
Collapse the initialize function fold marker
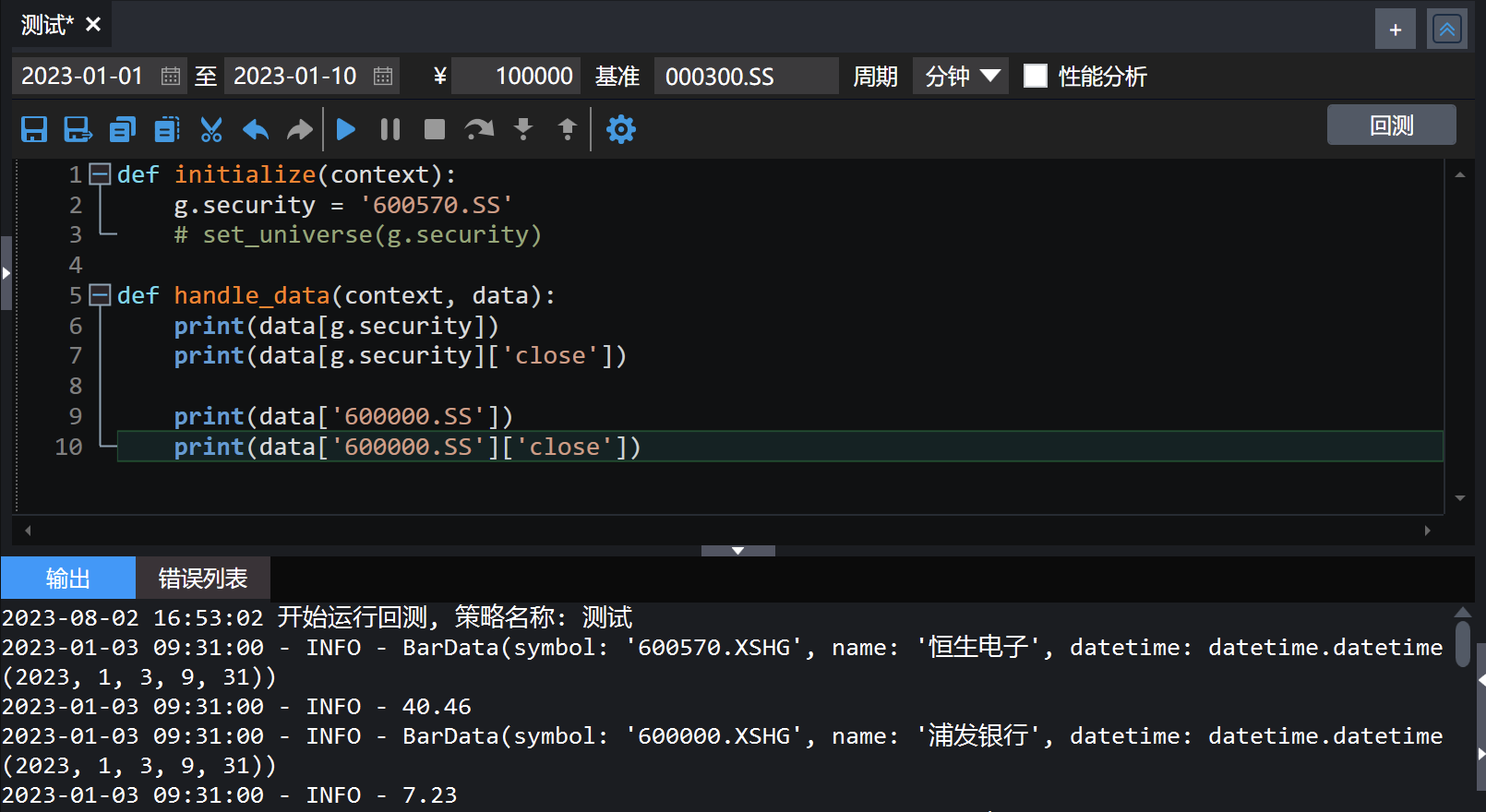click(x=100, y=174)
